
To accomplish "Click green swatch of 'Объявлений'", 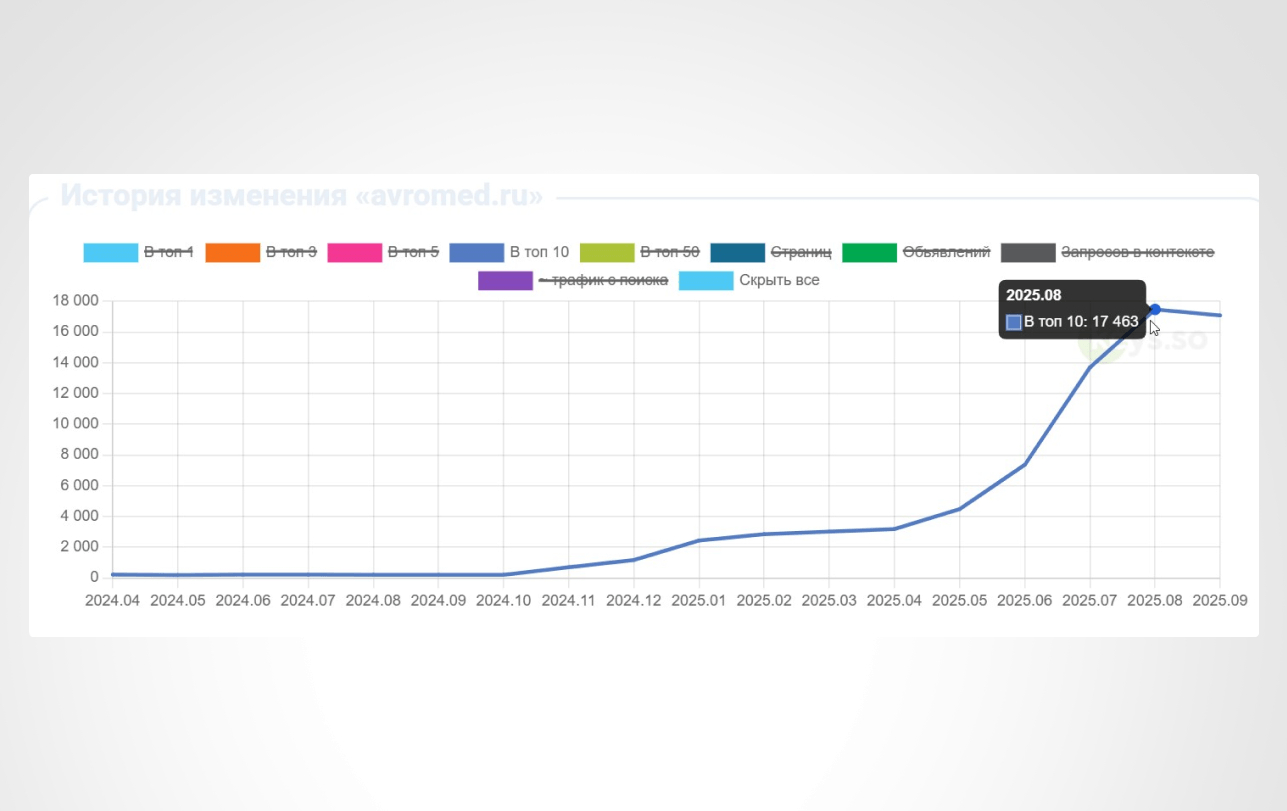I will tap(870, 253).
